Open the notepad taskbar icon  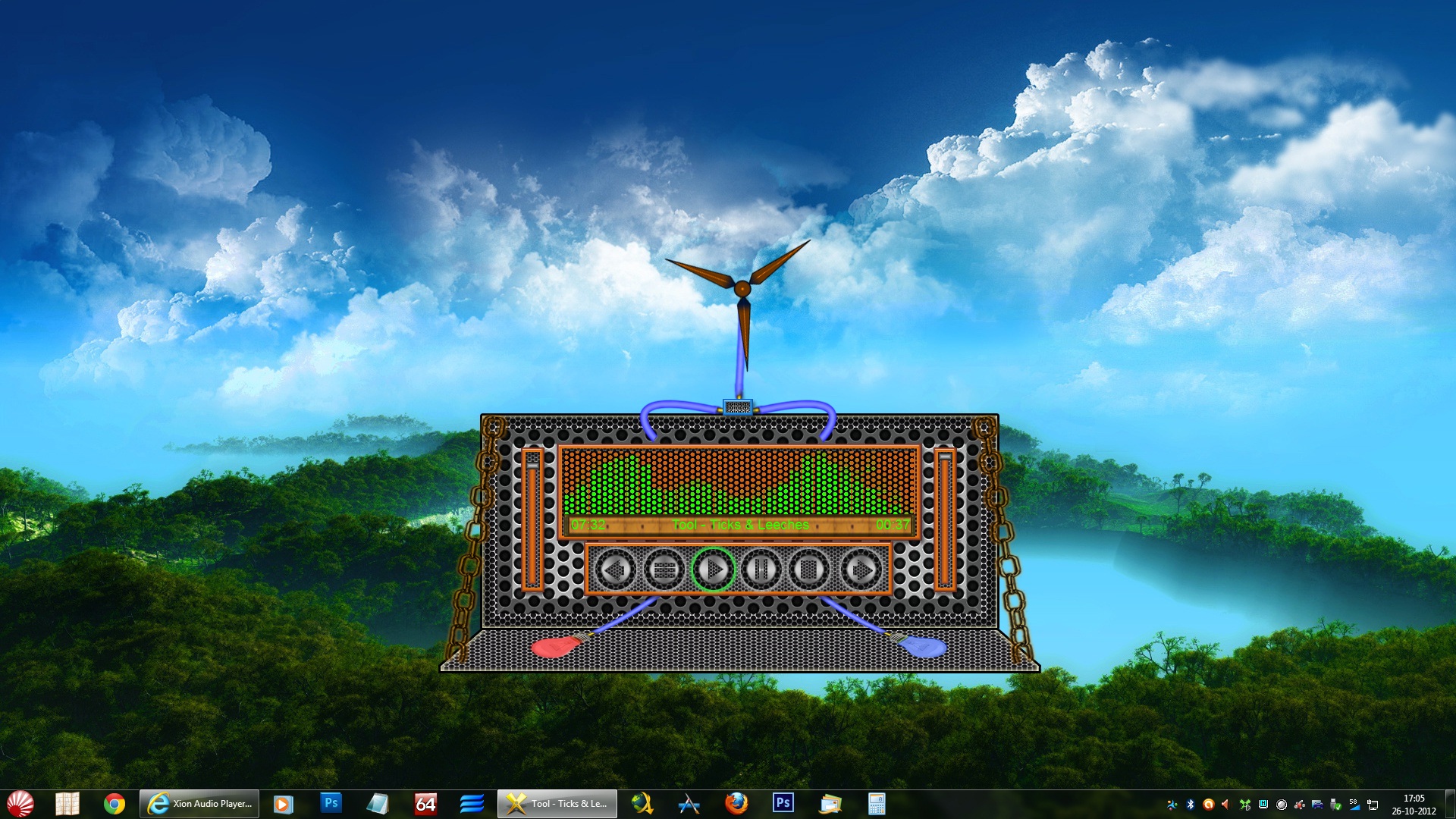378,804
